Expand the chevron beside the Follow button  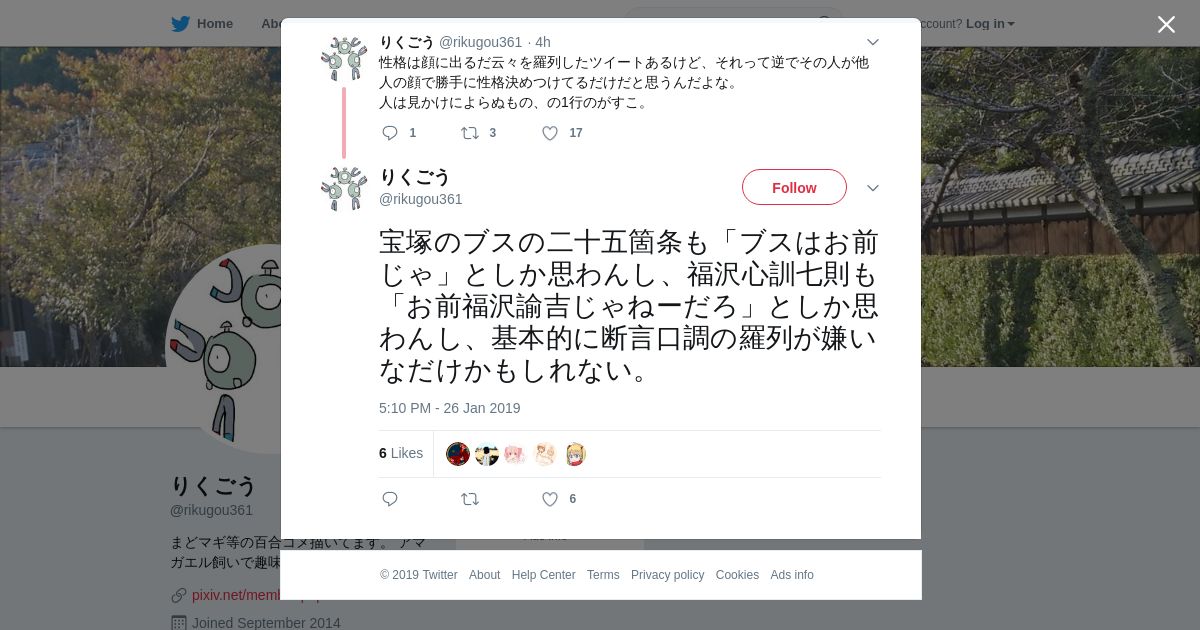coord(872,188)
